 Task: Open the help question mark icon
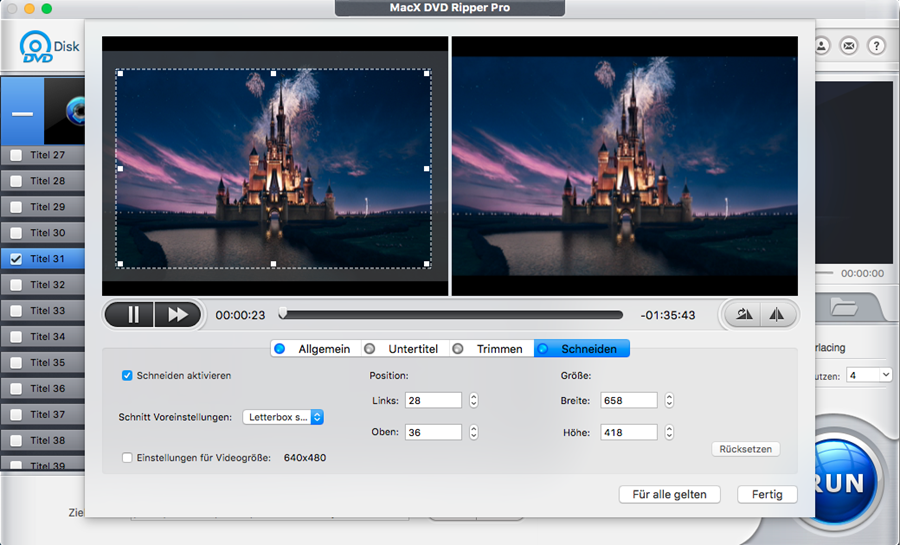pyautogui.click(x=876, y=46)
